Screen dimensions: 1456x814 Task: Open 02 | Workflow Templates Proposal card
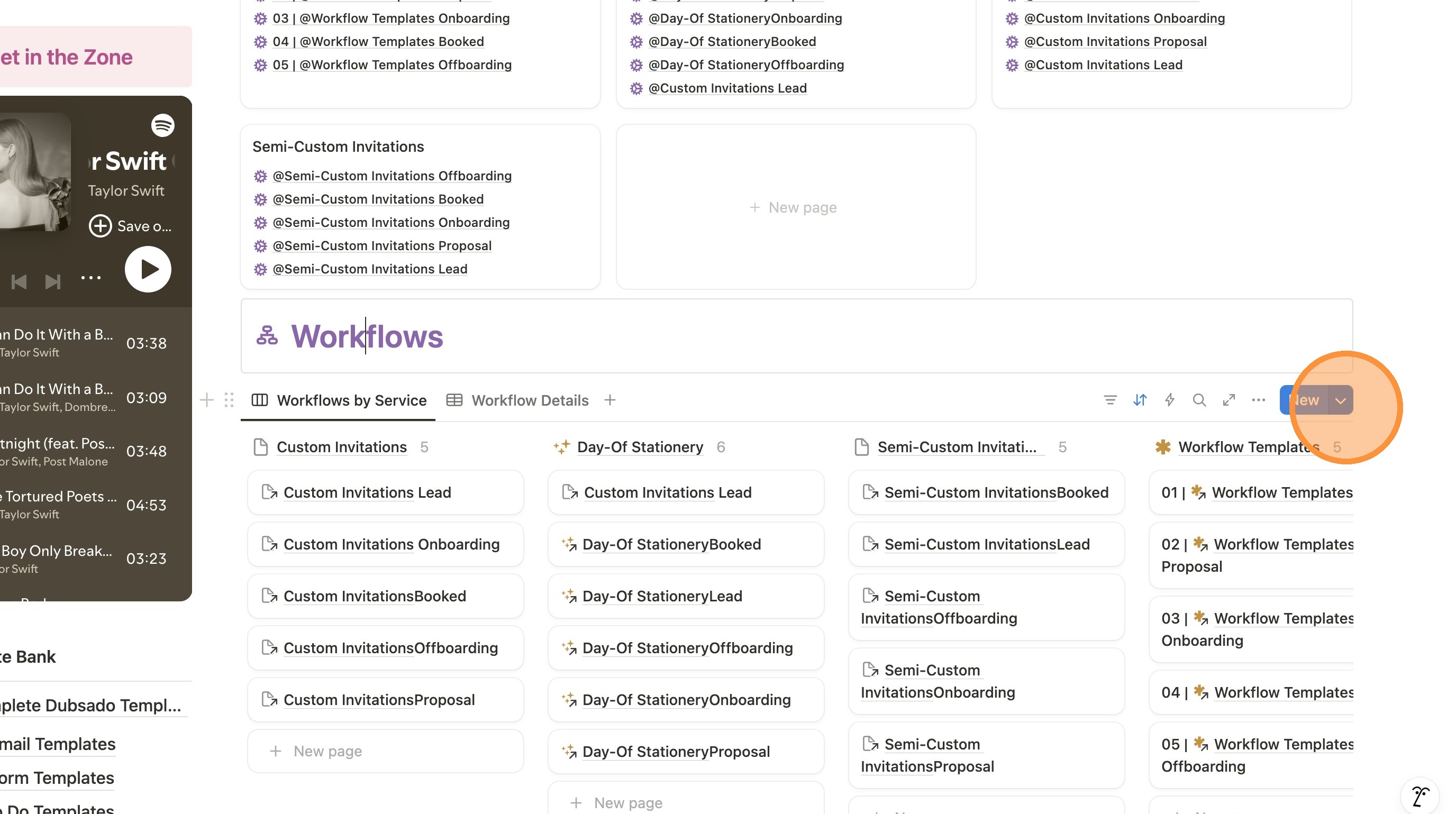(x=1251, y=555)
